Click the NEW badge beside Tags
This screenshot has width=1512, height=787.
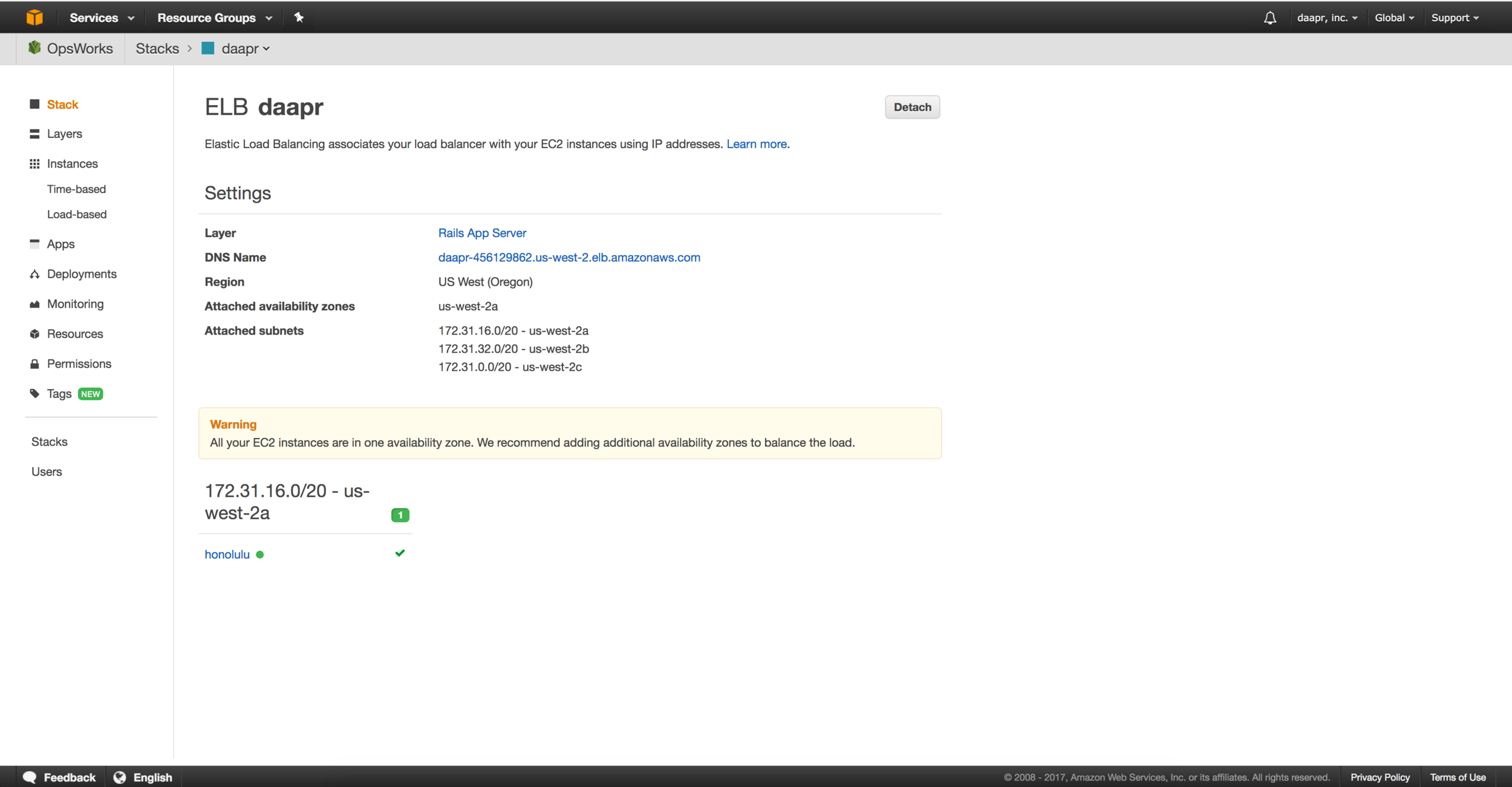click(x=91, y=394)
